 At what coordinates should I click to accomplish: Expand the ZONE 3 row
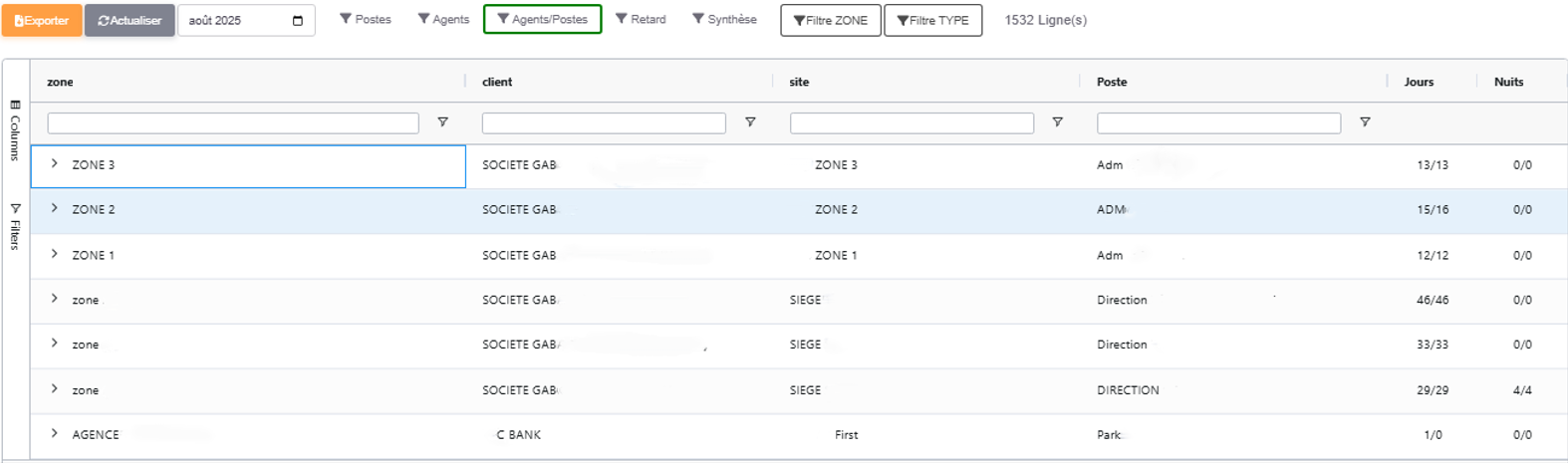click(x=55, y=163)
